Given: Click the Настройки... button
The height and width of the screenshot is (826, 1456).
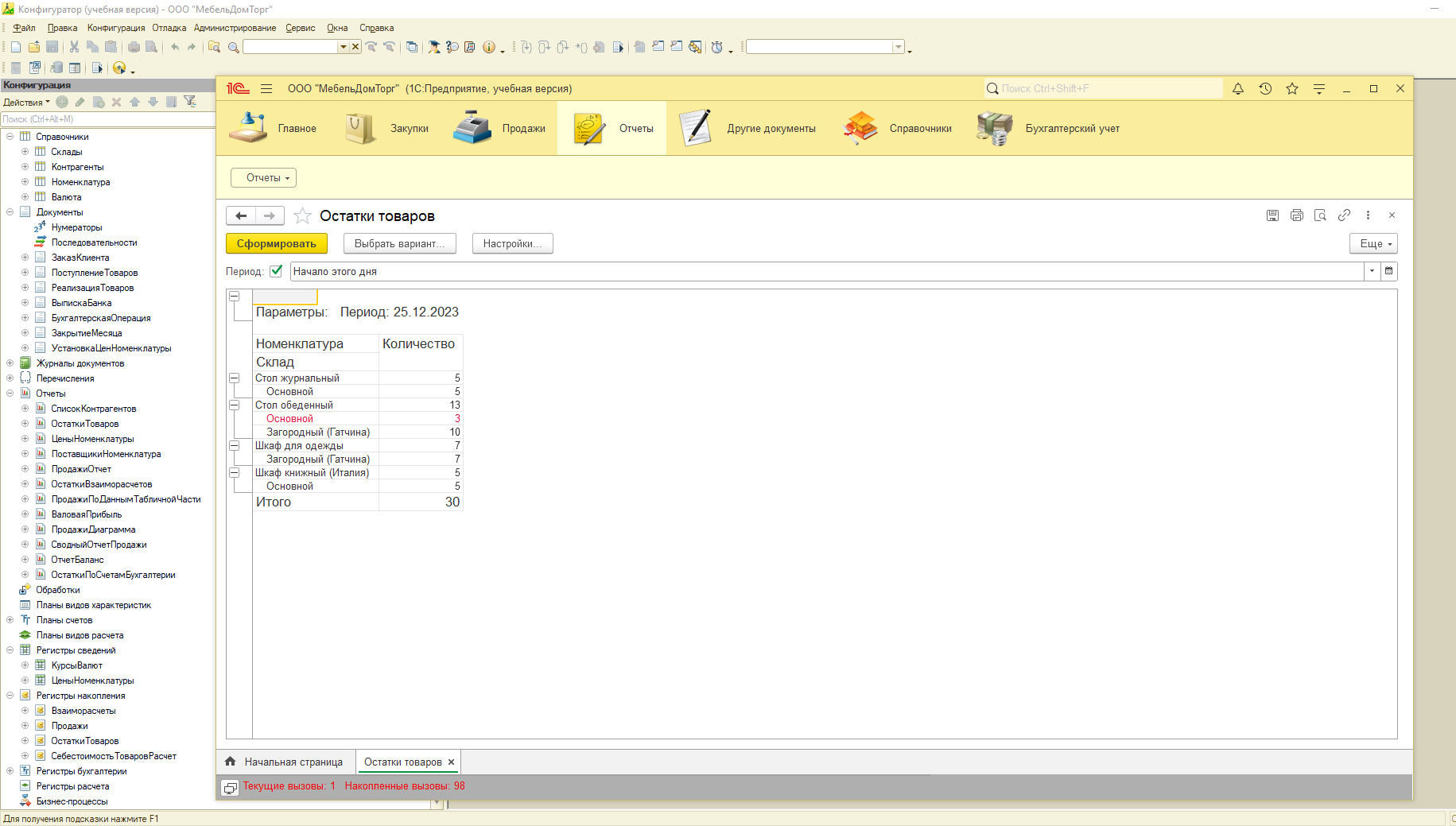Looking at the screenshot, I should pos(512,243).
